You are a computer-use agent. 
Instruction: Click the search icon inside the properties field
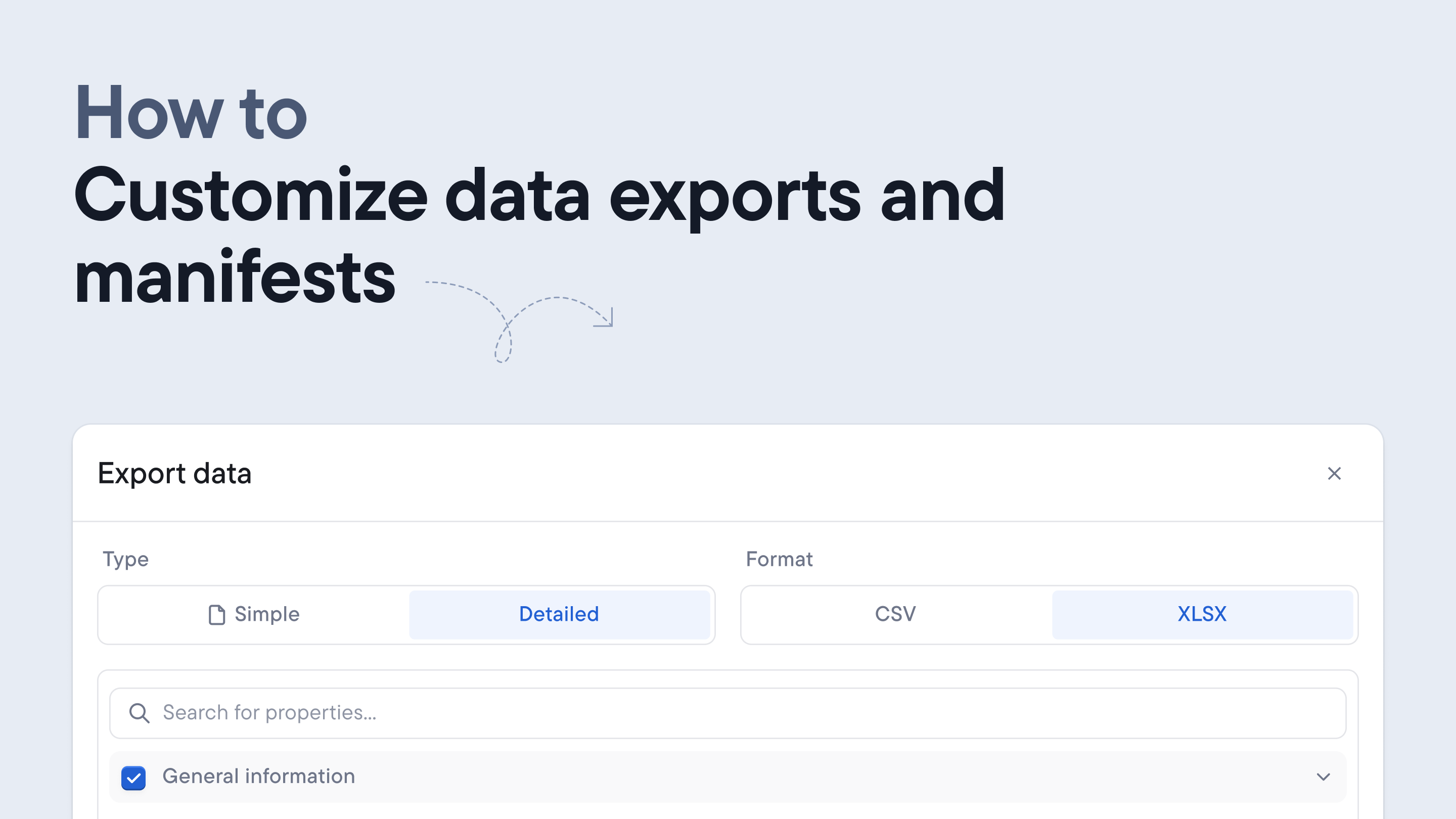click(139, 713)
